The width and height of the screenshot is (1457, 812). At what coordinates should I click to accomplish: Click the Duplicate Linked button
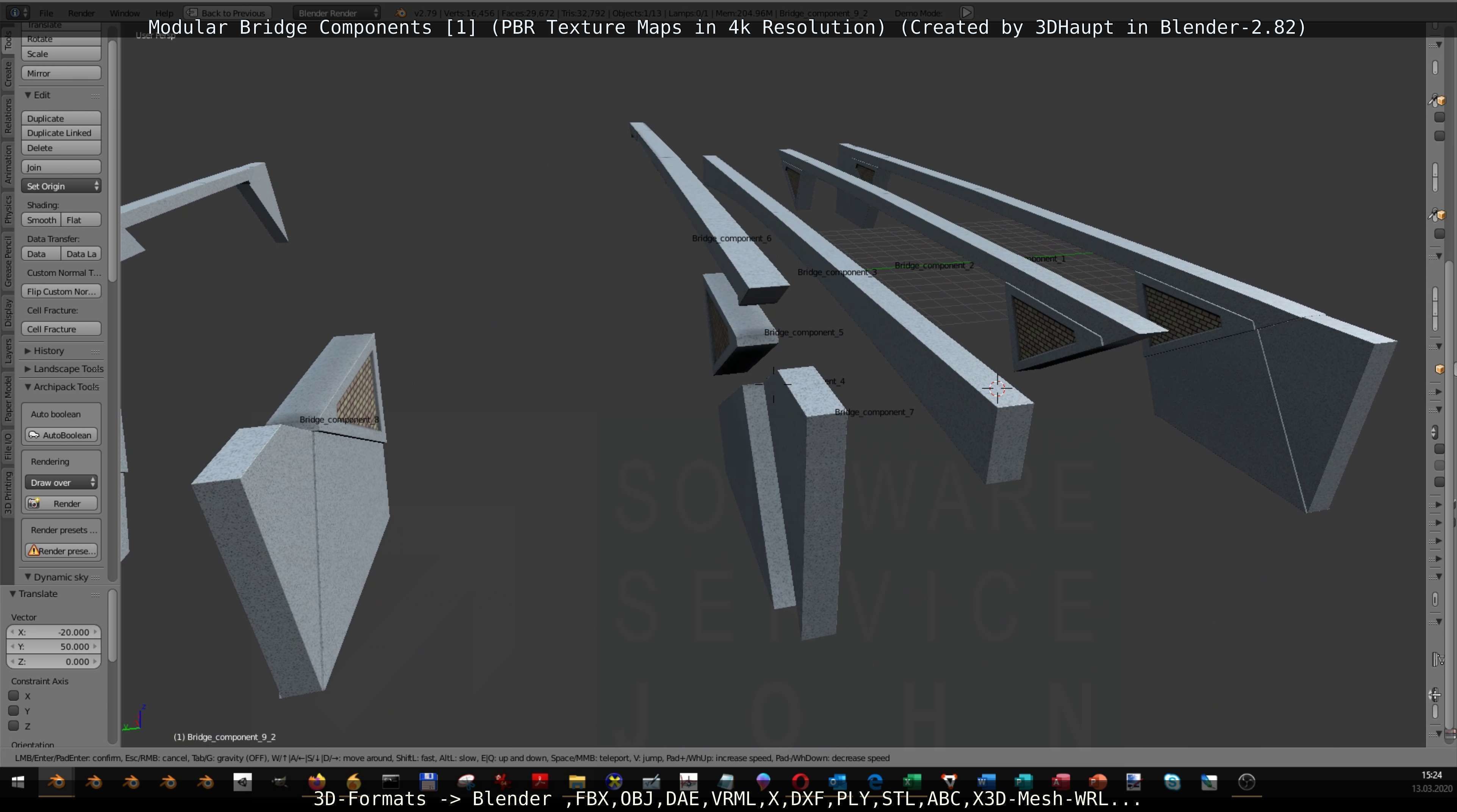[x=61, y=133]
